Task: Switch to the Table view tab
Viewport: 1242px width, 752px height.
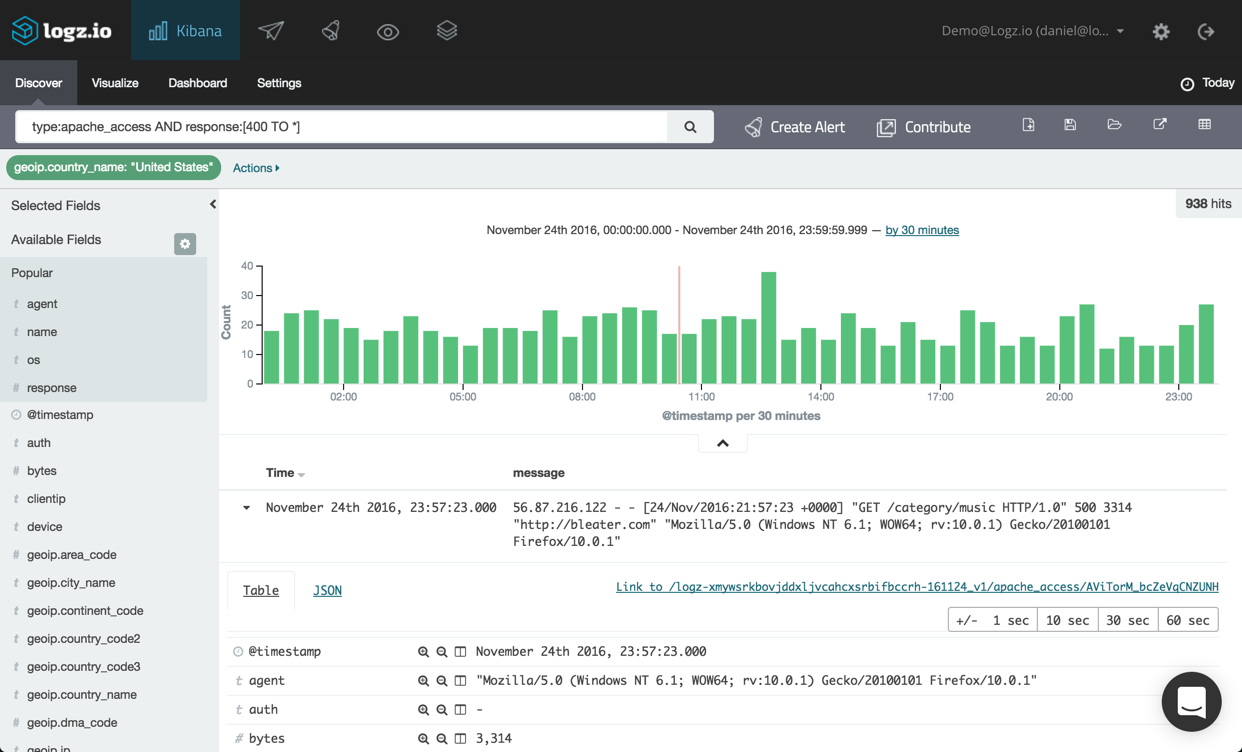Action: click(x=261, y=590)
